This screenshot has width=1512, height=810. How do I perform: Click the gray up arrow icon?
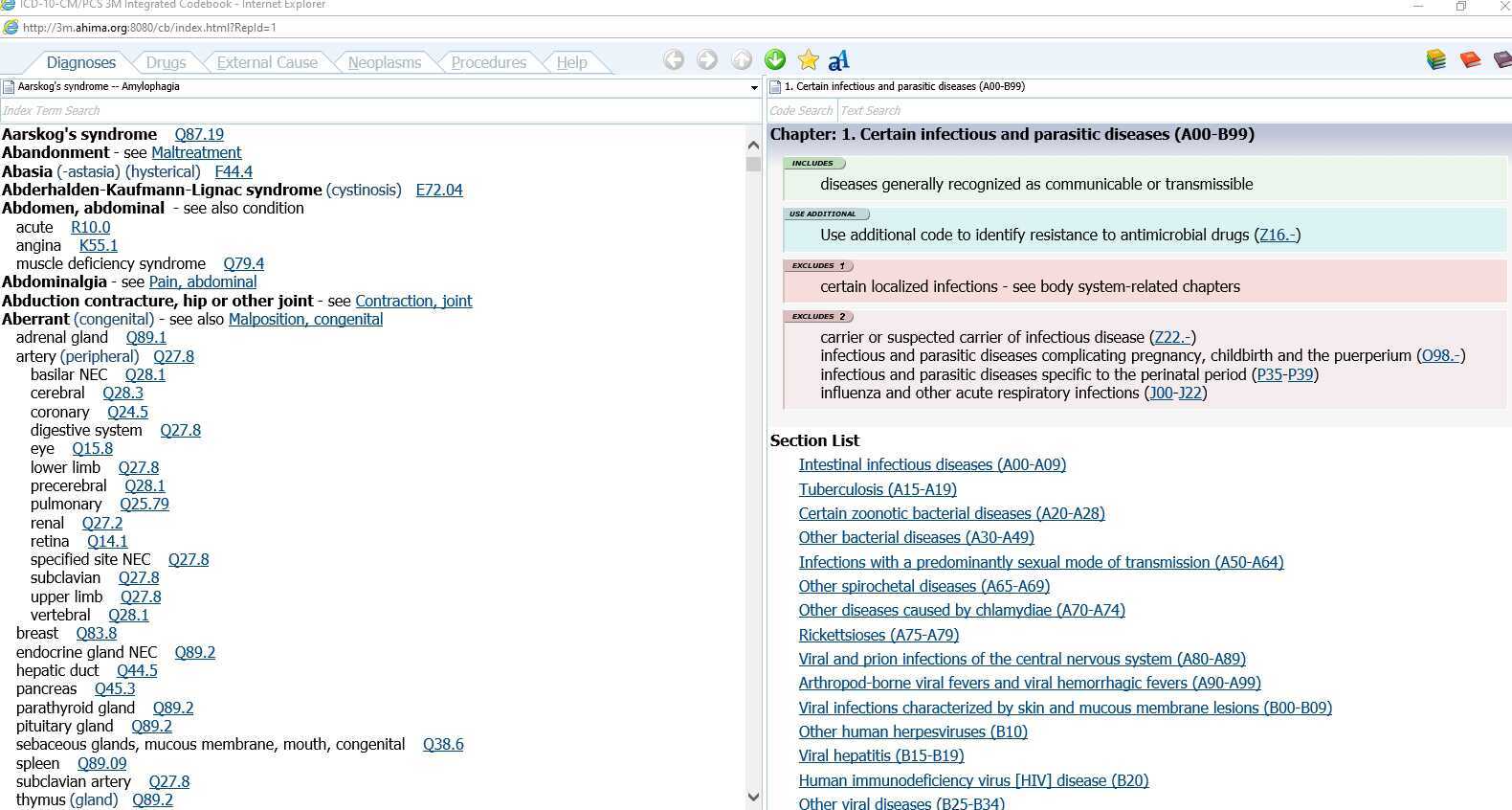[x=742, y=60]
